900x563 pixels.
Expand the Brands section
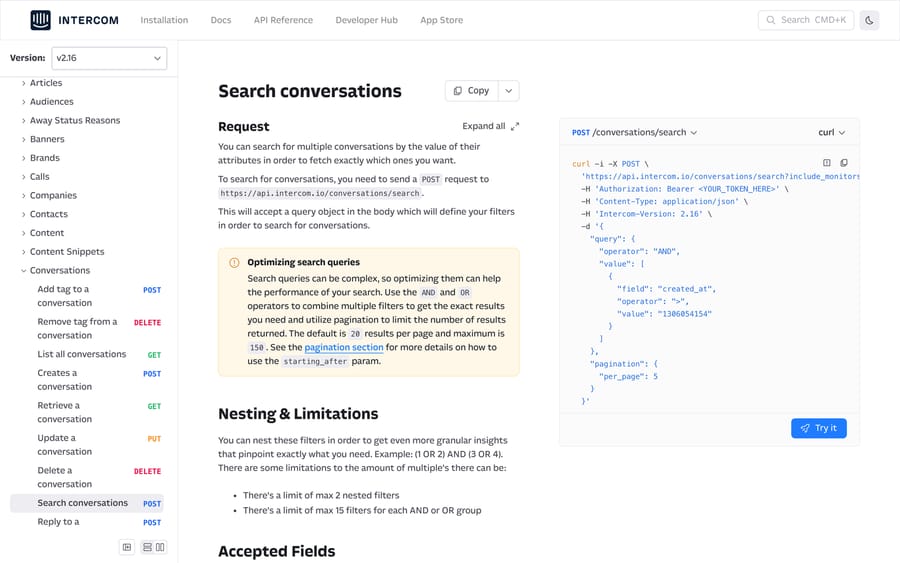click(x=40, y=158)
